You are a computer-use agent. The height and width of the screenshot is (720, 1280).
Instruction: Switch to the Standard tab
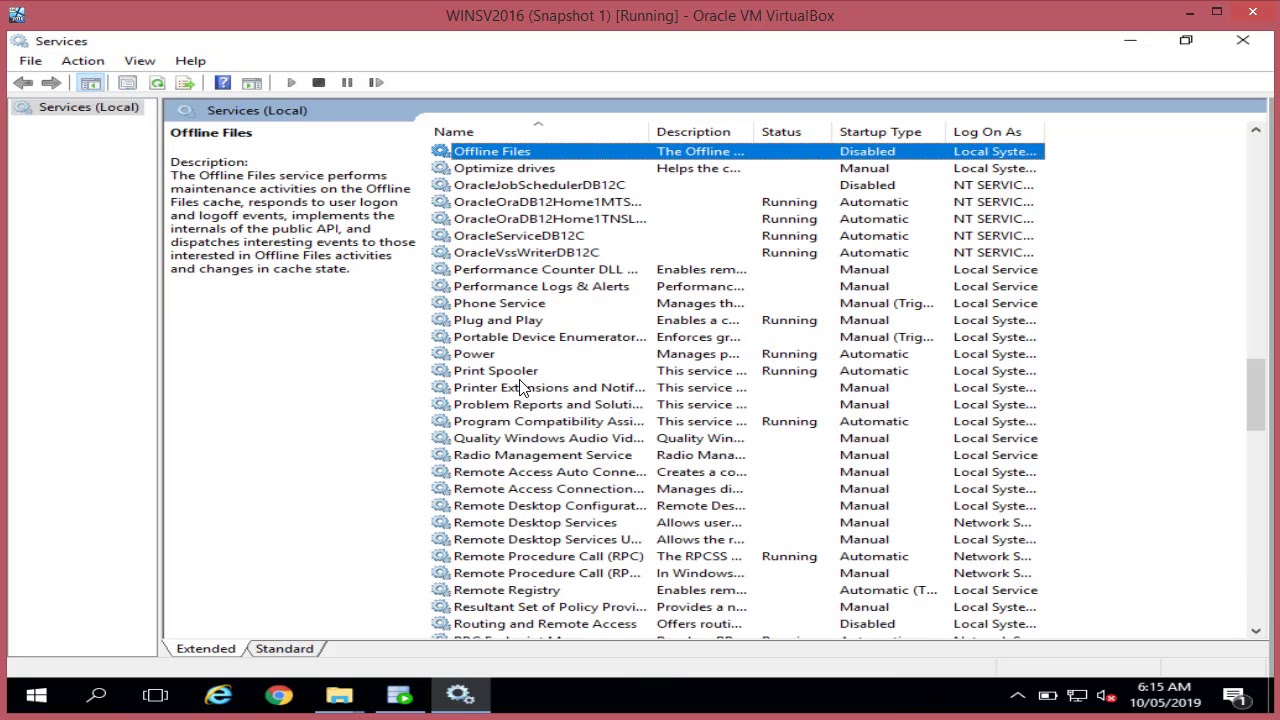(x=284, y=649)
